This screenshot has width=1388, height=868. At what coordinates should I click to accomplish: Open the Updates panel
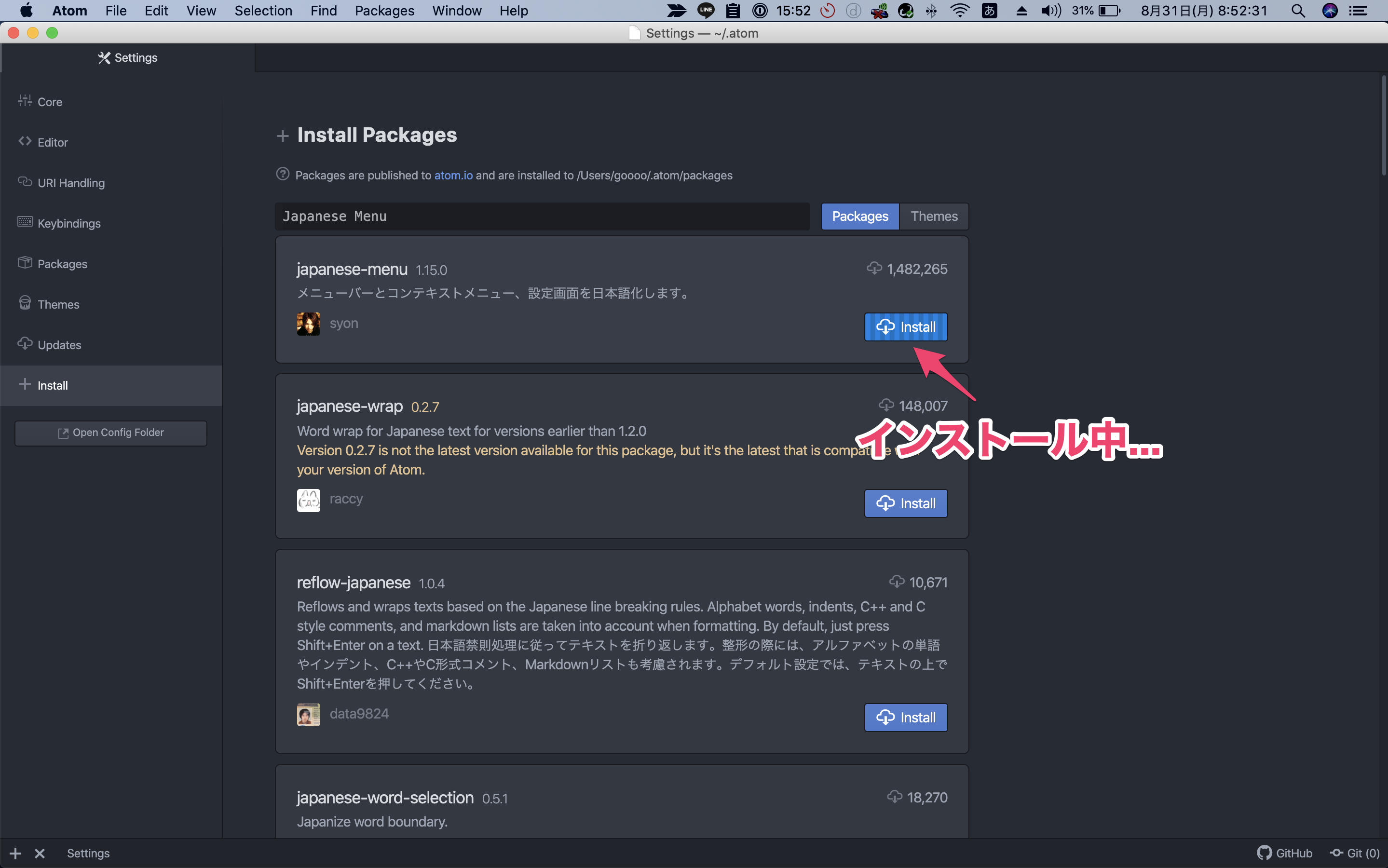[x=59, y=345]
